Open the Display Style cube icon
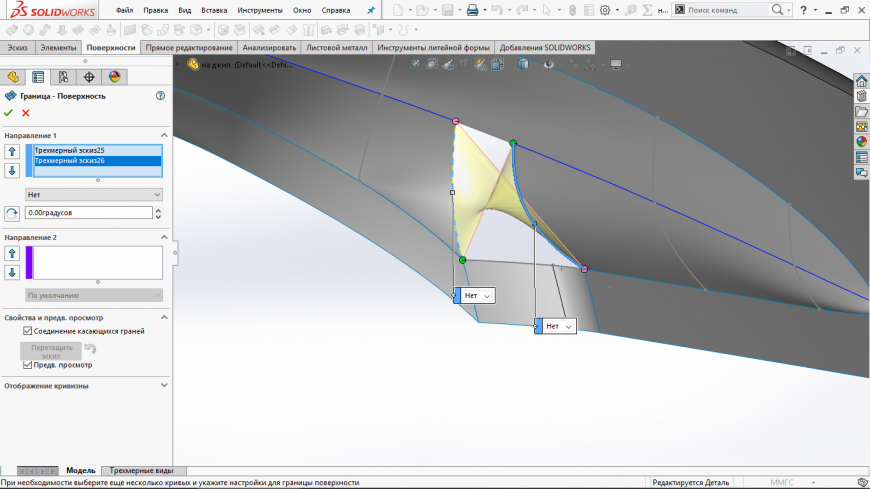This screenshot has height=489, width=870. 523,65
